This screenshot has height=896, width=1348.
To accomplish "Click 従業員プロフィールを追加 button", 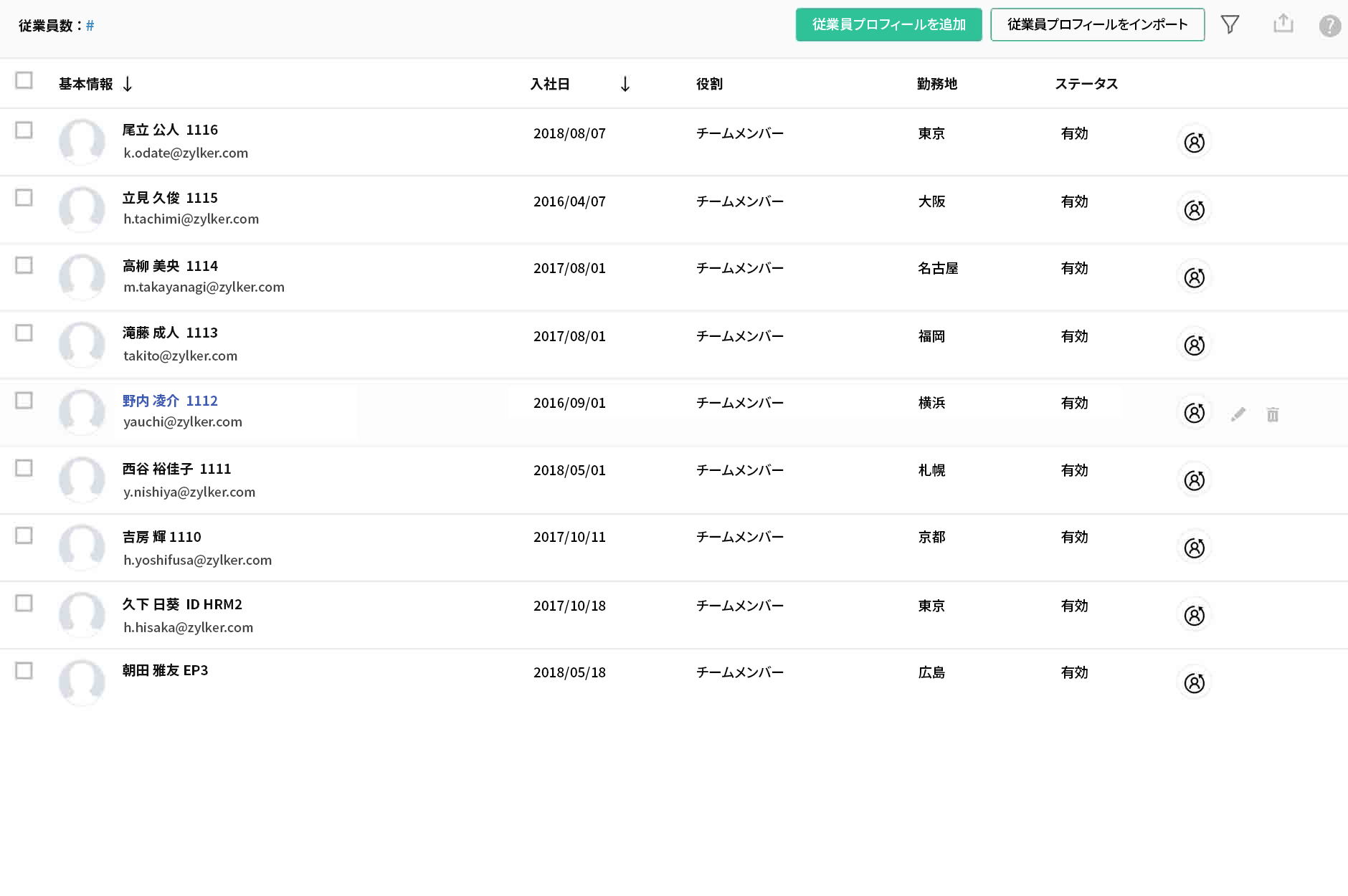I will pyautogui.click(x=888, y=24).
